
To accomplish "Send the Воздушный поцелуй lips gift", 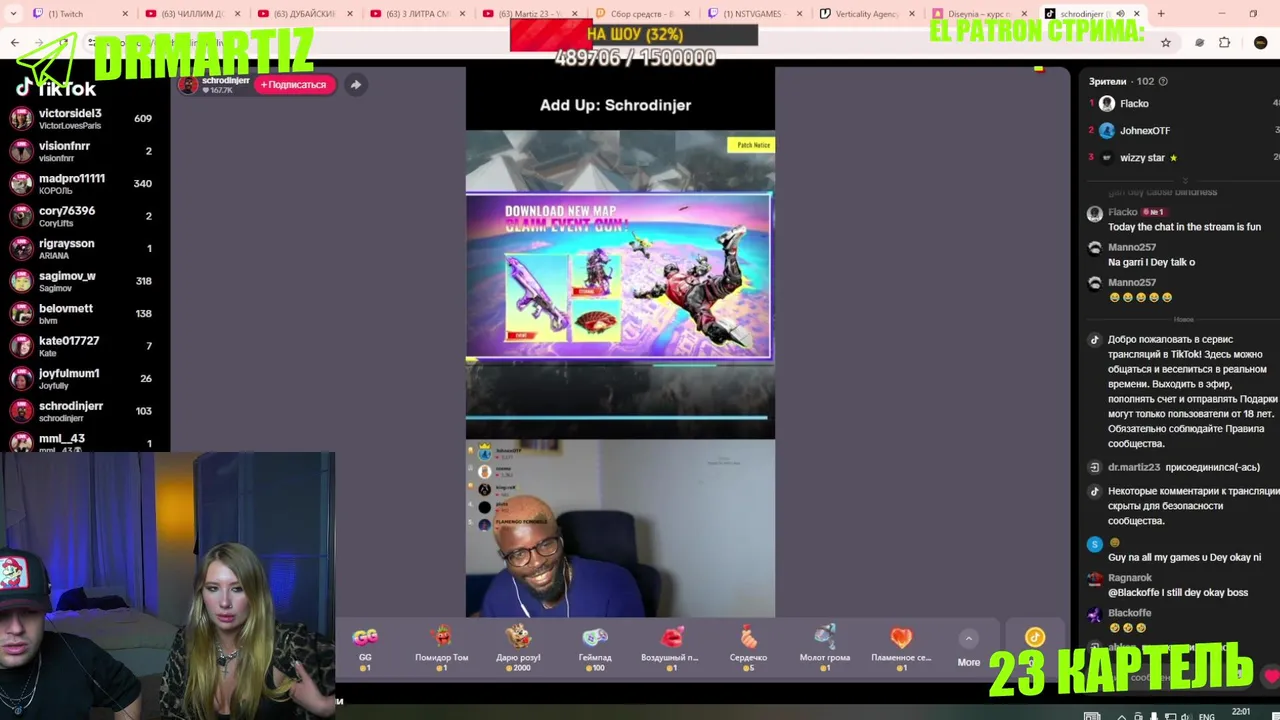I will coord(670,647).
